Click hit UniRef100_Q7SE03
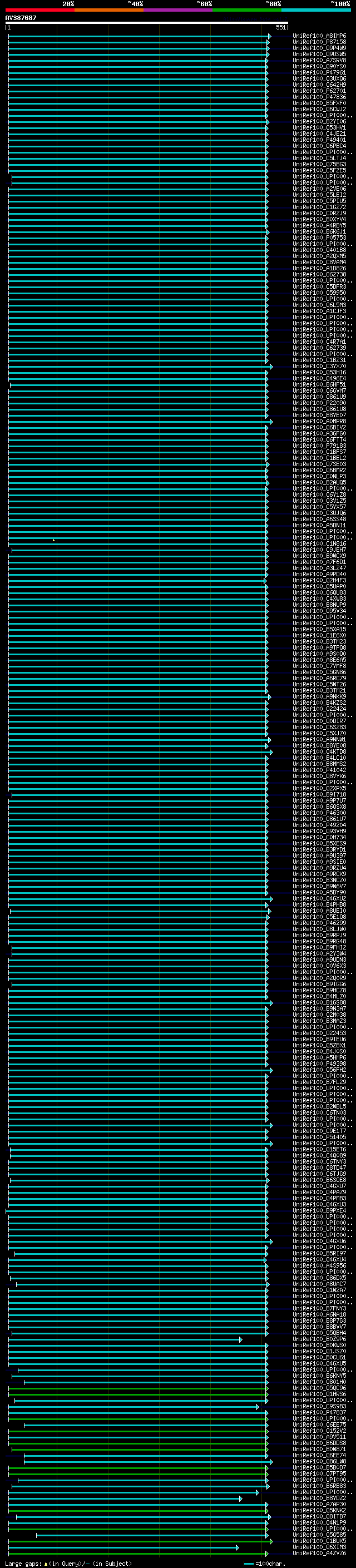356x1568 pixels. [319, 464]
